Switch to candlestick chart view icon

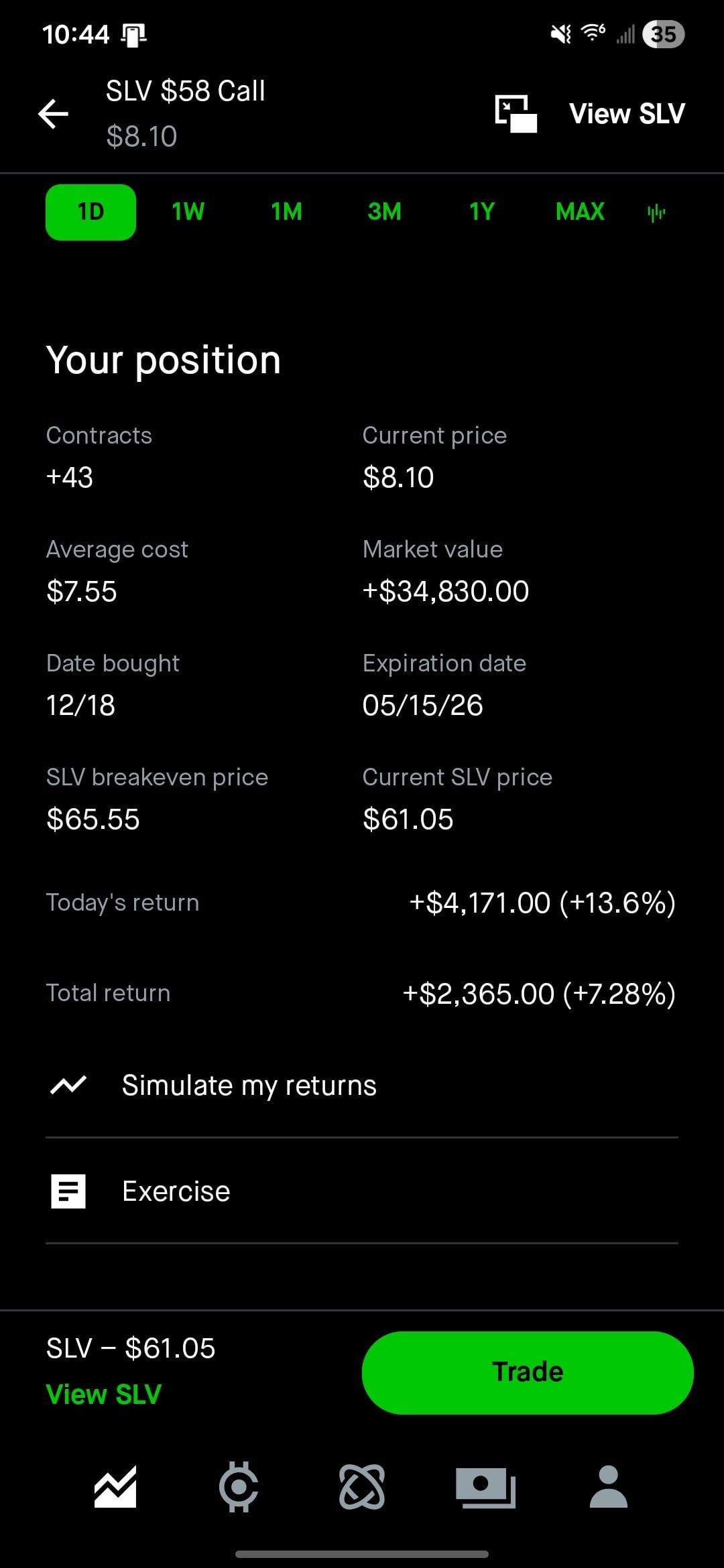pyautogui.click(x=656, y=212)
